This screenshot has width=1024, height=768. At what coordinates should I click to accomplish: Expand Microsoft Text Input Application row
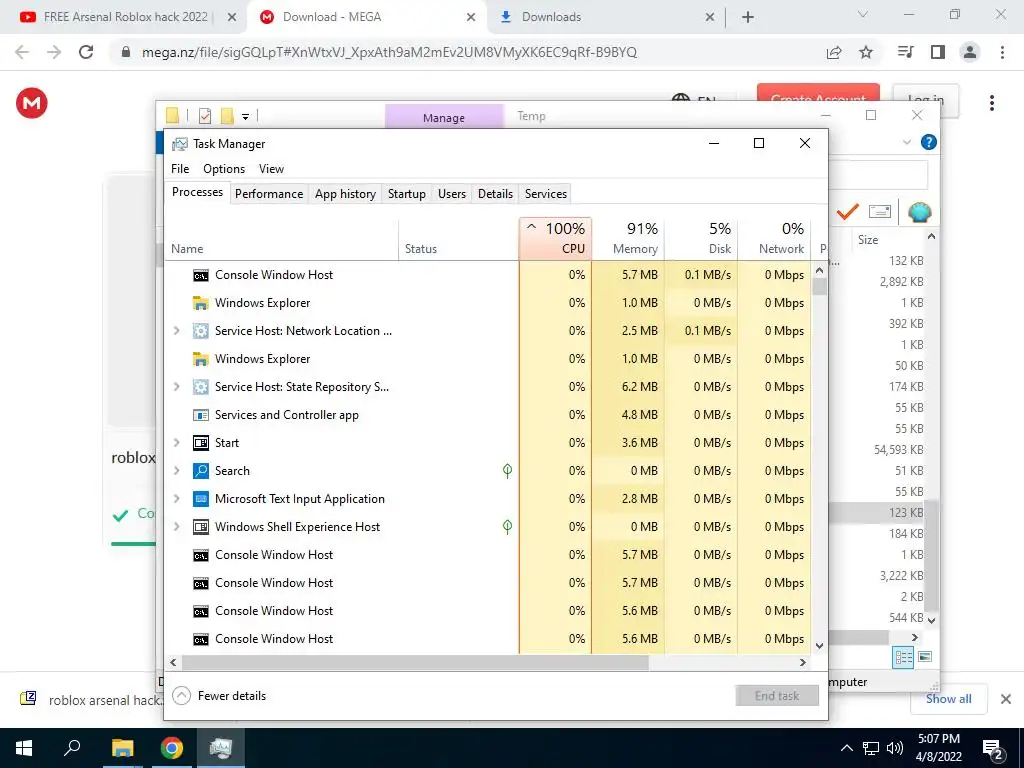176,499
